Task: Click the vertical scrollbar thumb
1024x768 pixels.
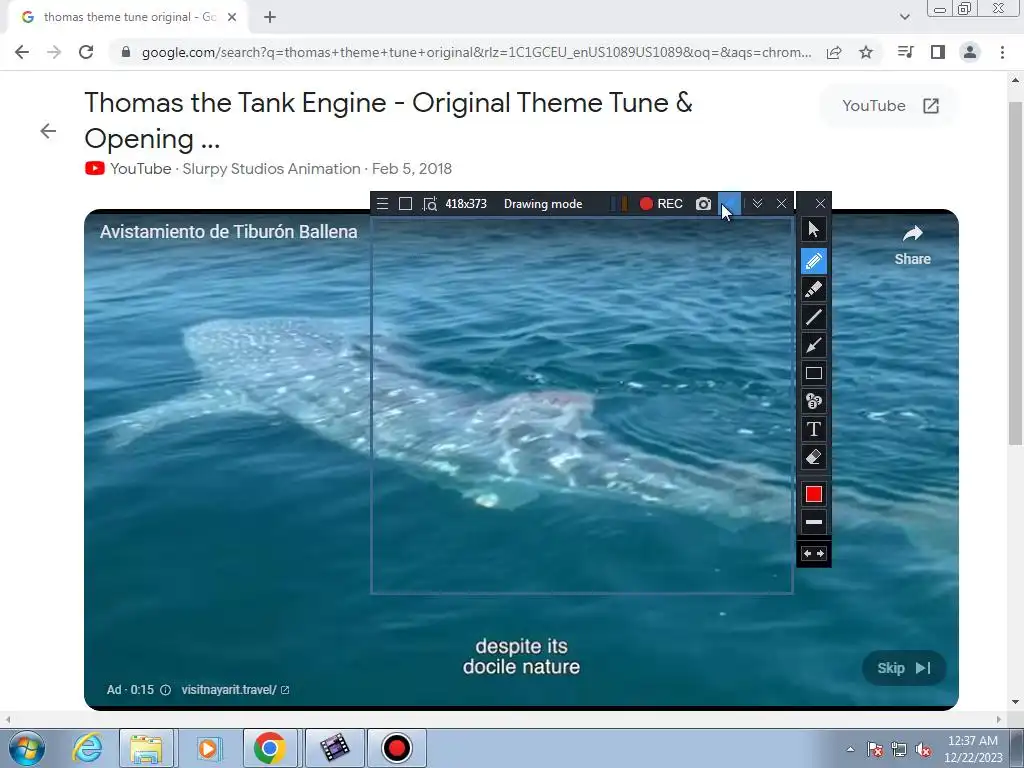Action: [x=1015, y=274]
